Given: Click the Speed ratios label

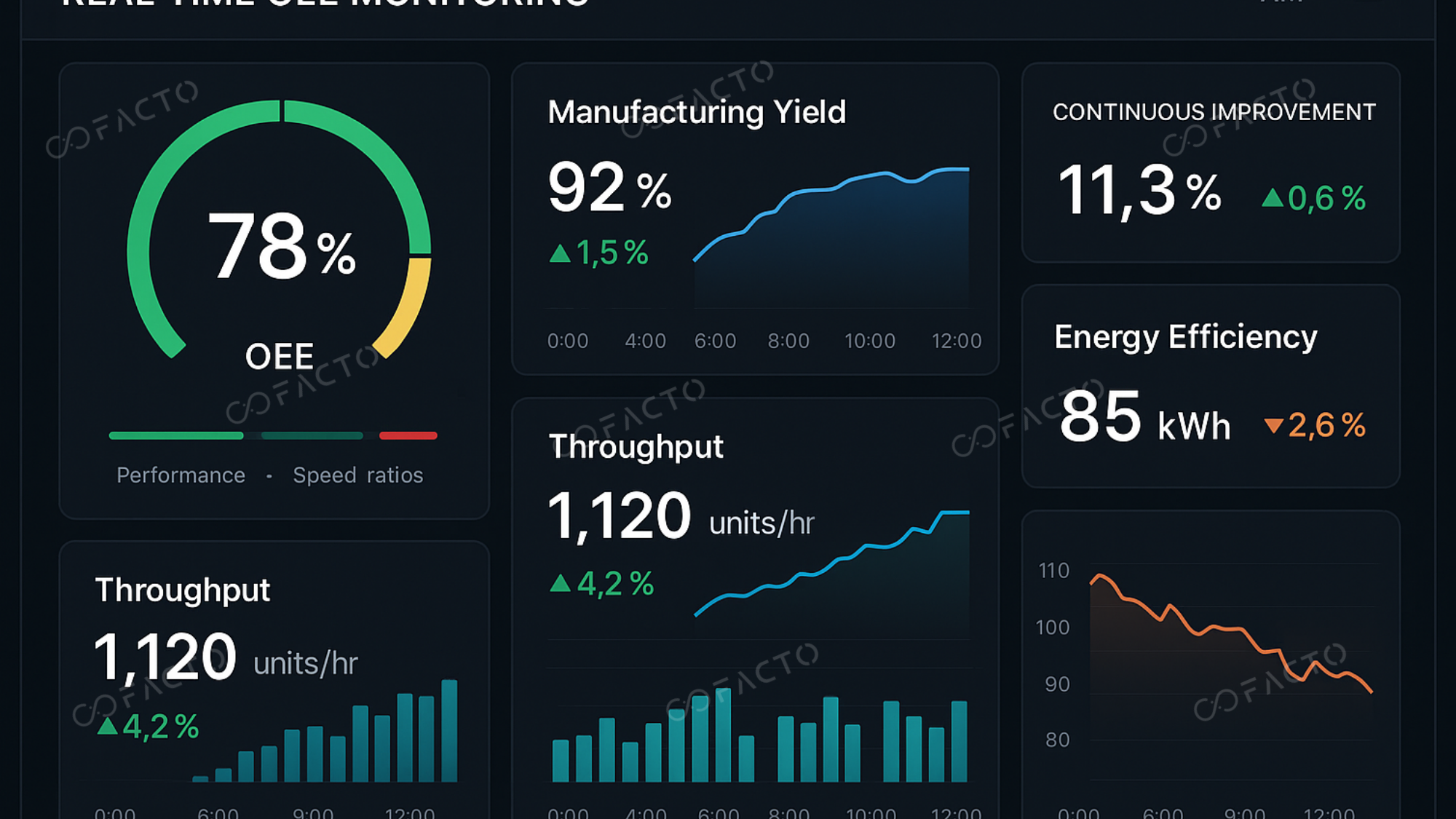Looking at the screenshot, I should (x=357, y=475).
